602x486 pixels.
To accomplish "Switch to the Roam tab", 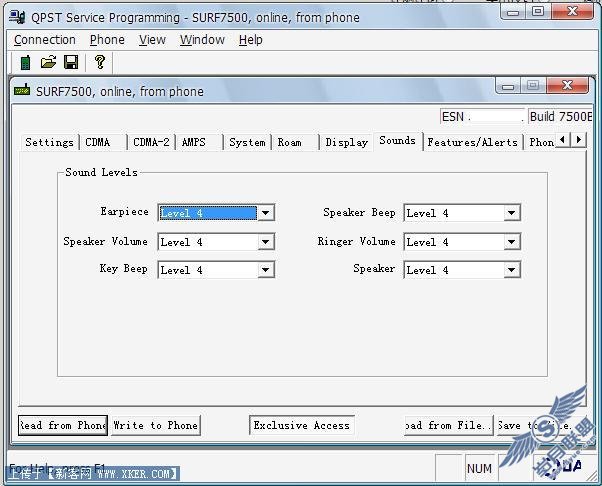I will 295,142.
